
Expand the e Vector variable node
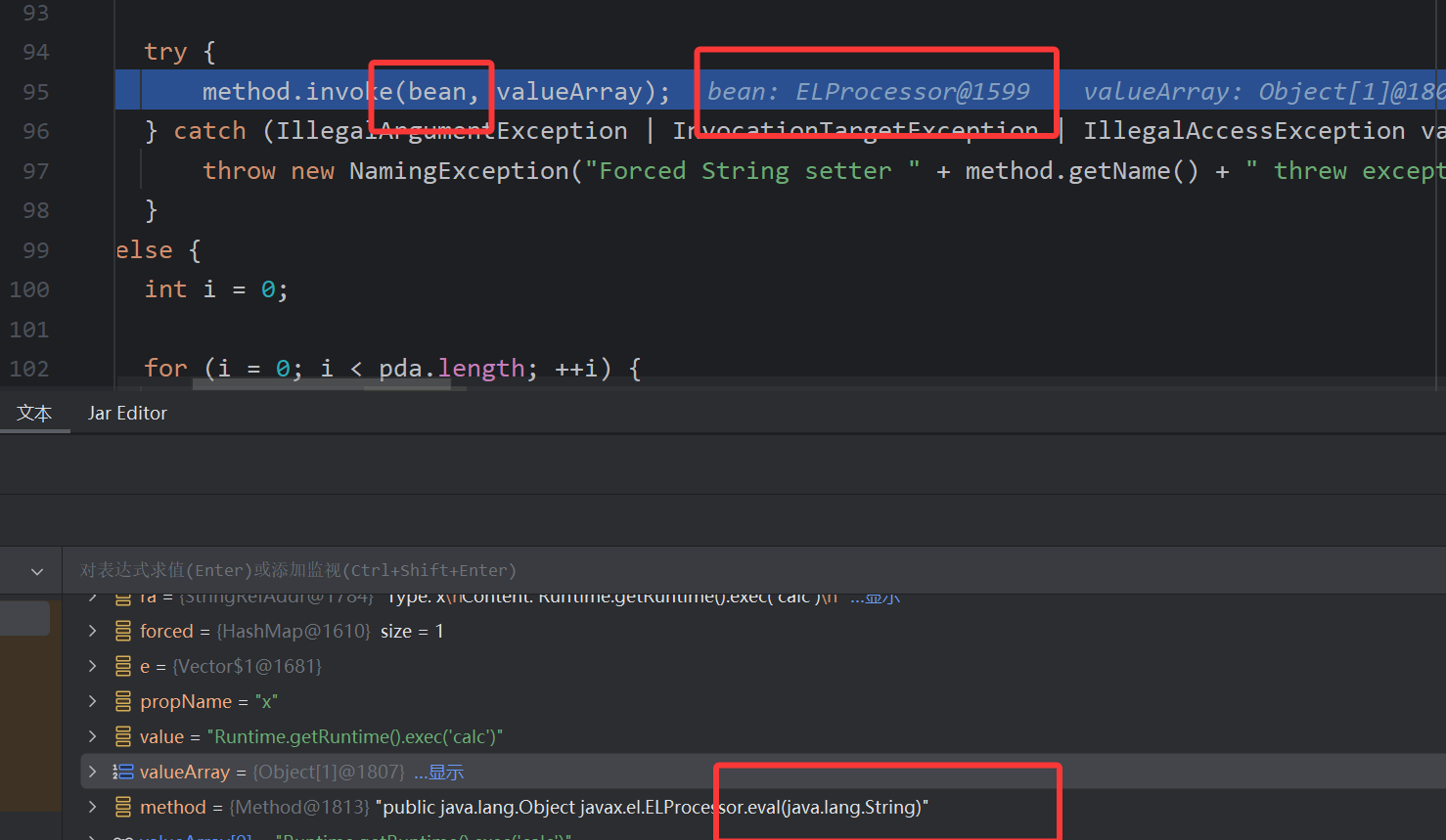click(93, 667)
